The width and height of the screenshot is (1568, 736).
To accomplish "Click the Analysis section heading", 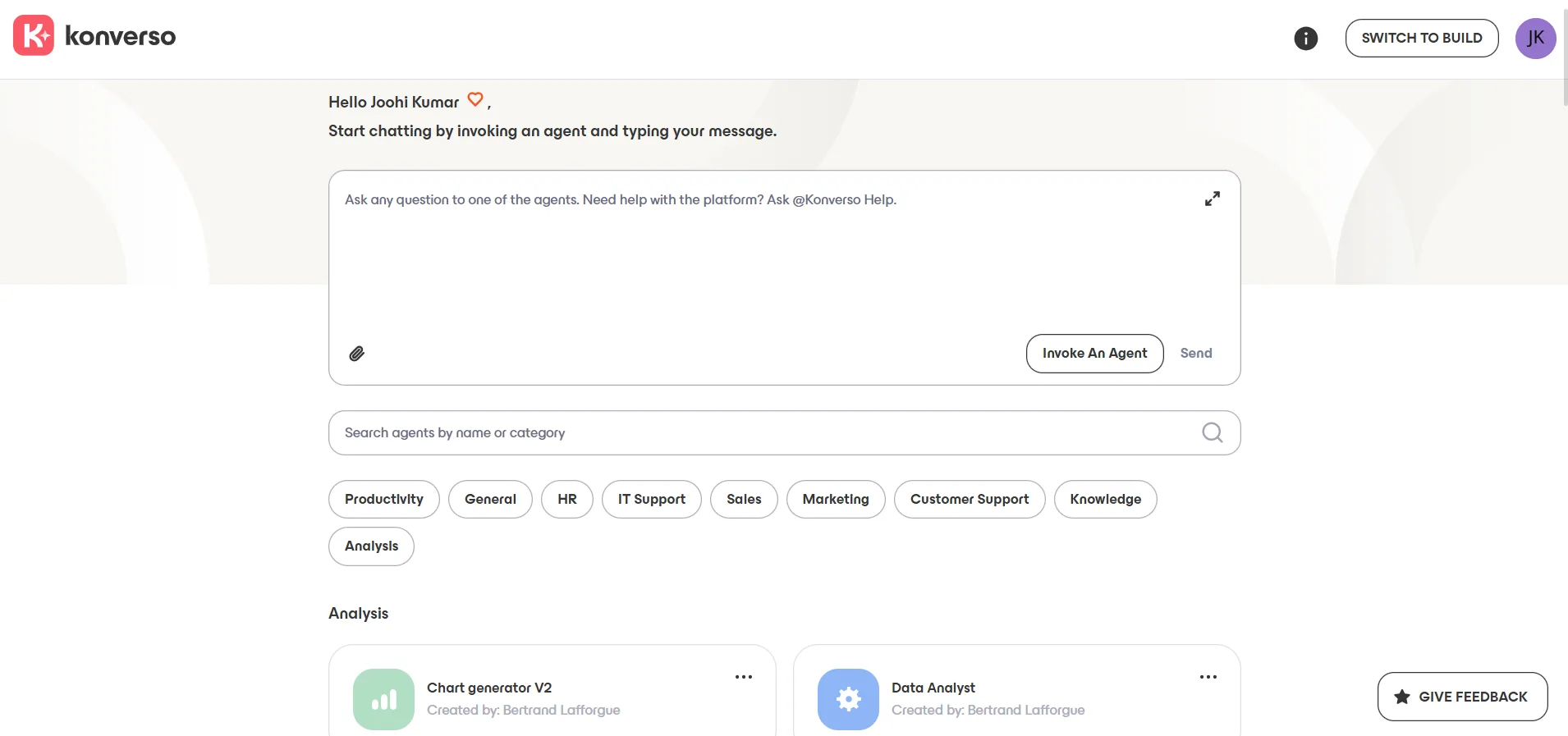I will point(358,614).
